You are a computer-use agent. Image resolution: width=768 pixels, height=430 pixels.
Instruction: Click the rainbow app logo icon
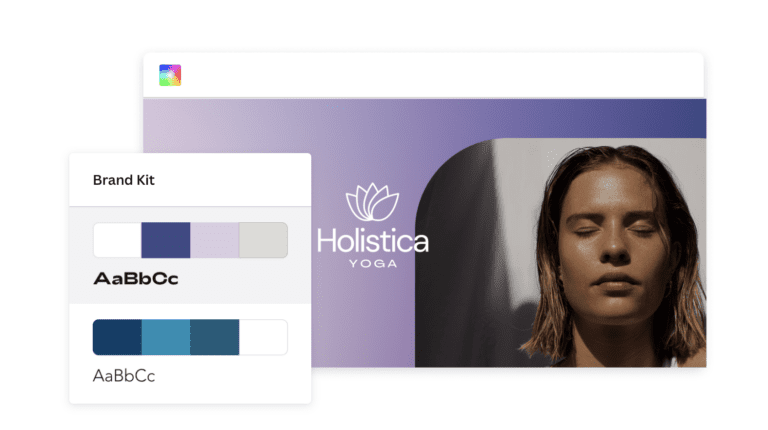(170, 75)
